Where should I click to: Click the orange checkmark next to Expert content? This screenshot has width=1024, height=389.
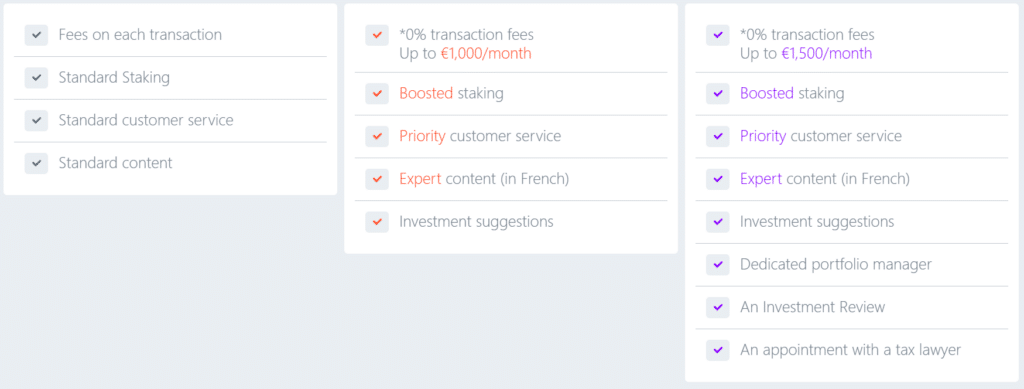pos(377,179)
